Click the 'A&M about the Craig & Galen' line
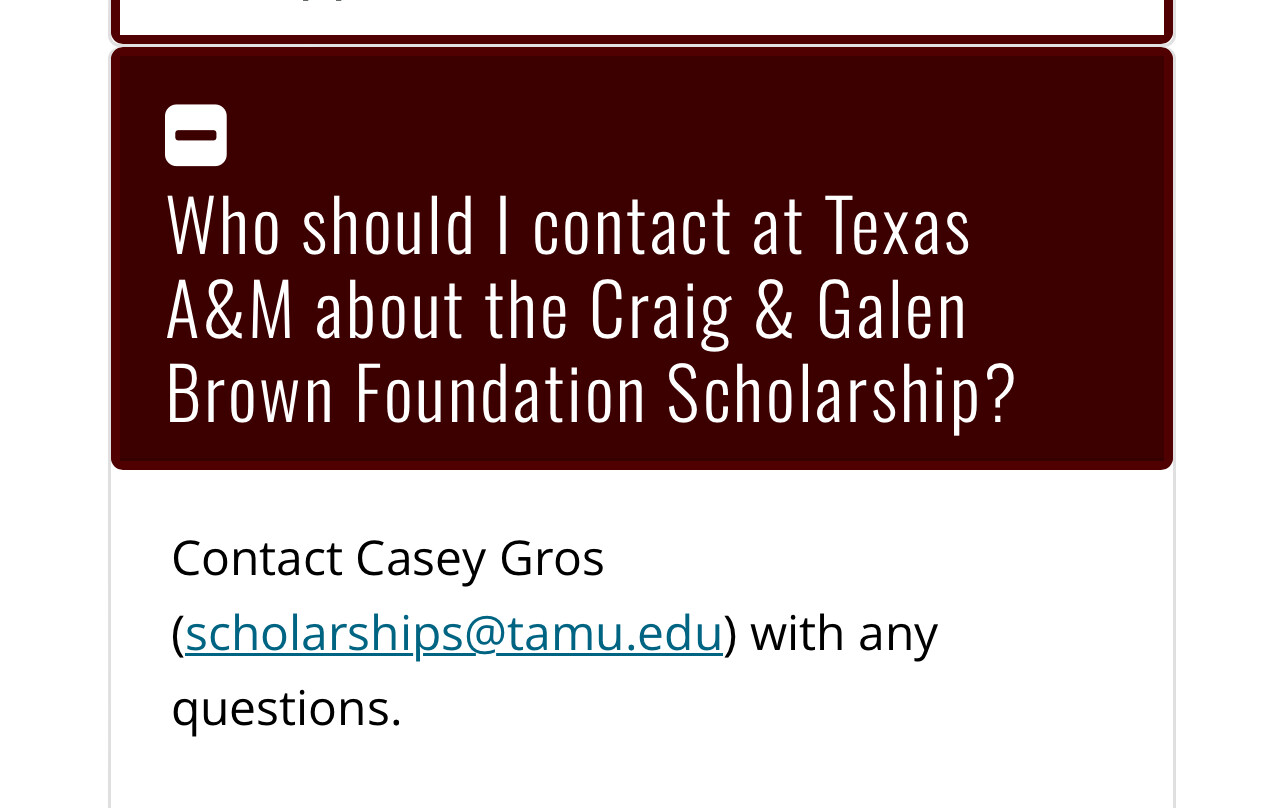Image resolution: width=1284 pixels, height=808 pixels. point(567,308)
